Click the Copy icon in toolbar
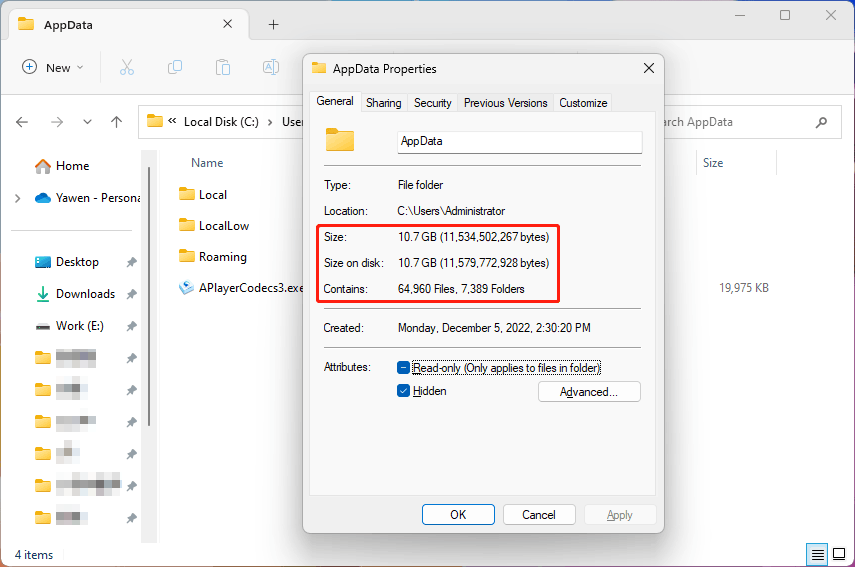Viewport: 855px width, 567px height. 175,67
